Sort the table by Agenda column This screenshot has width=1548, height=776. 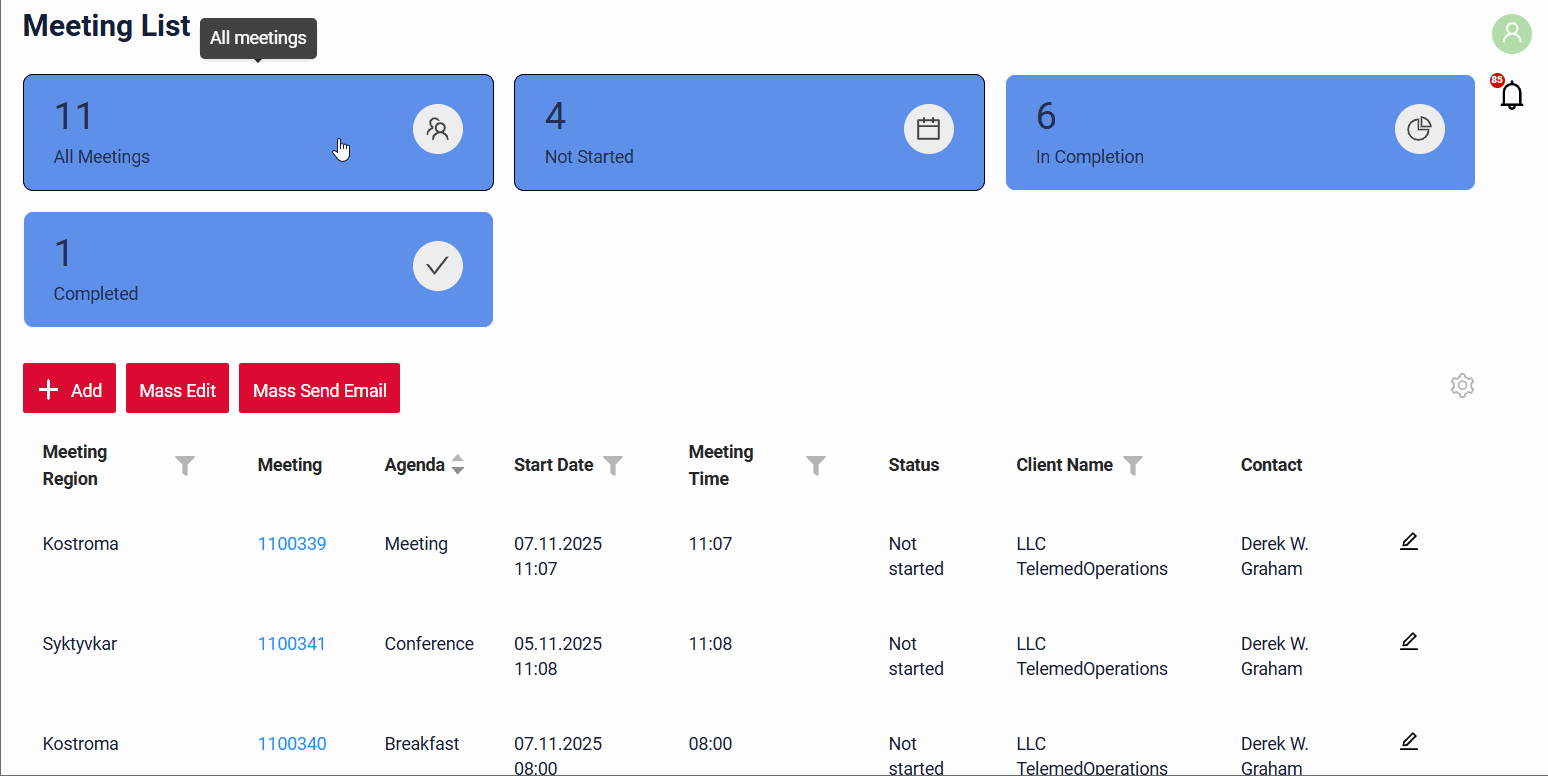tap(457, 465)
